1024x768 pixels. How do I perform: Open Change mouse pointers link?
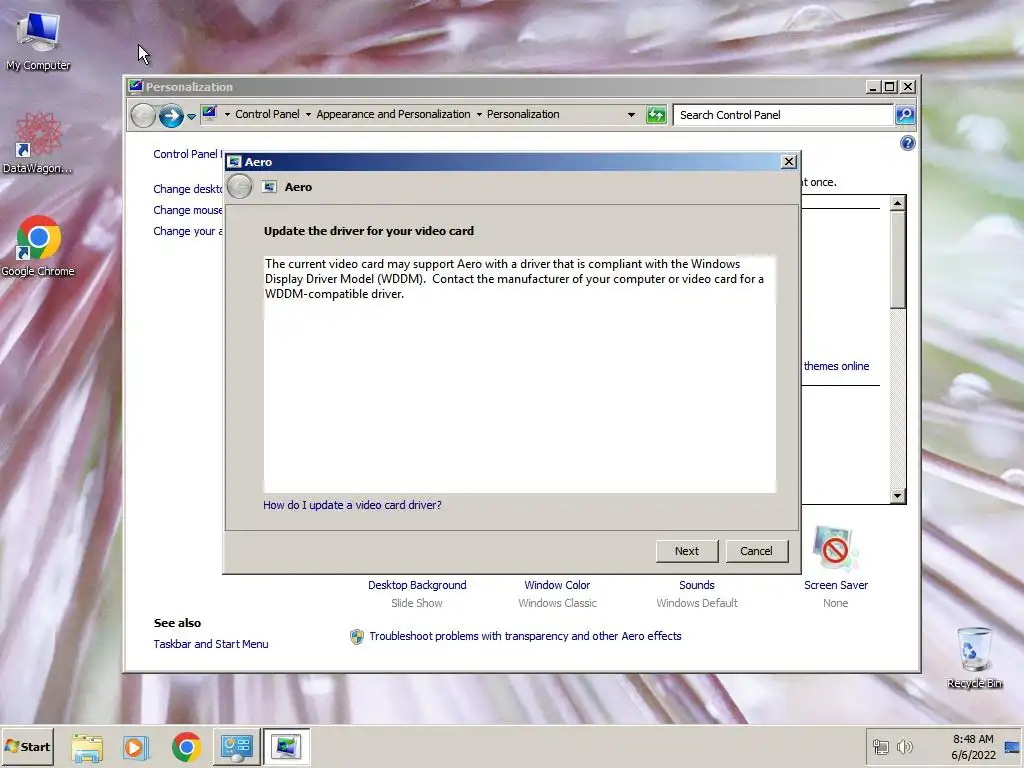pyautogui.click(x=187, y=210)
